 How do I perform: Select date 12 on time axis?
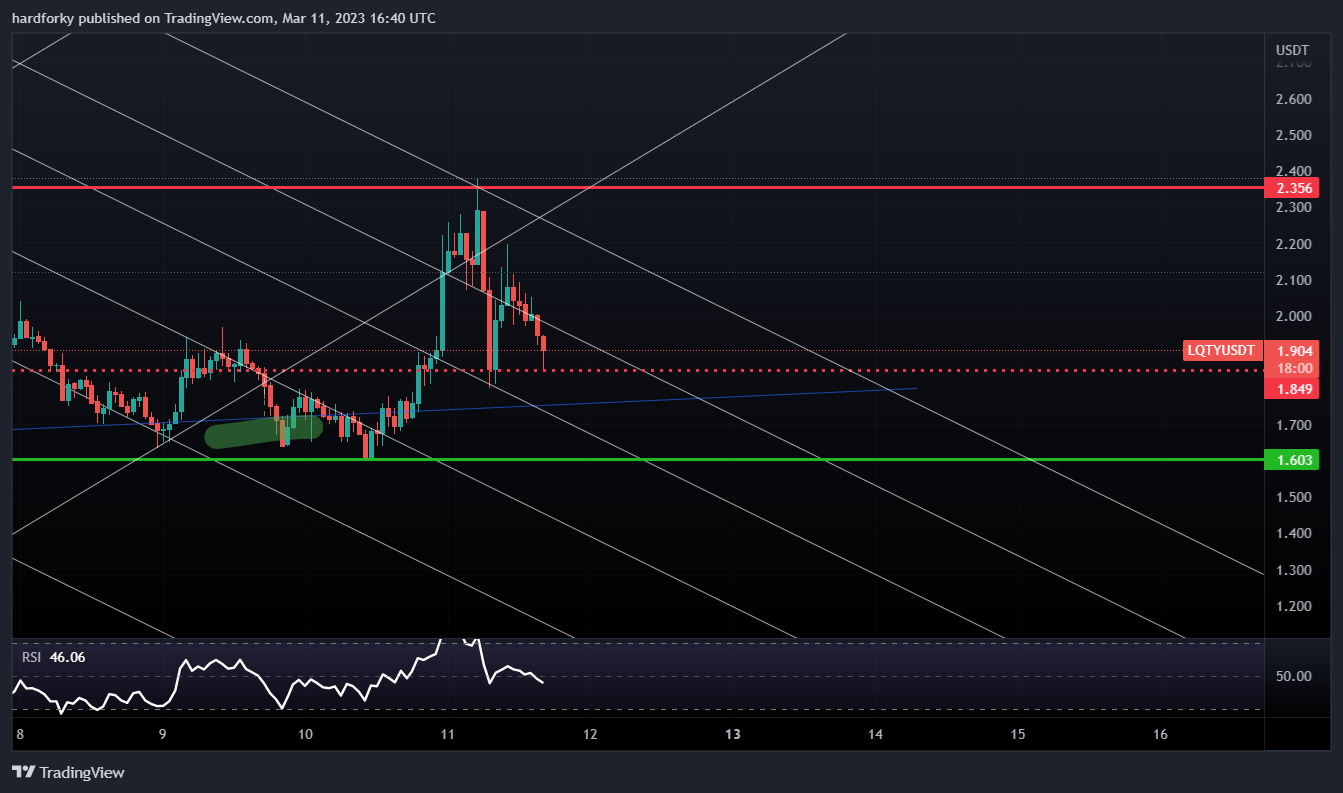[590, 734]
